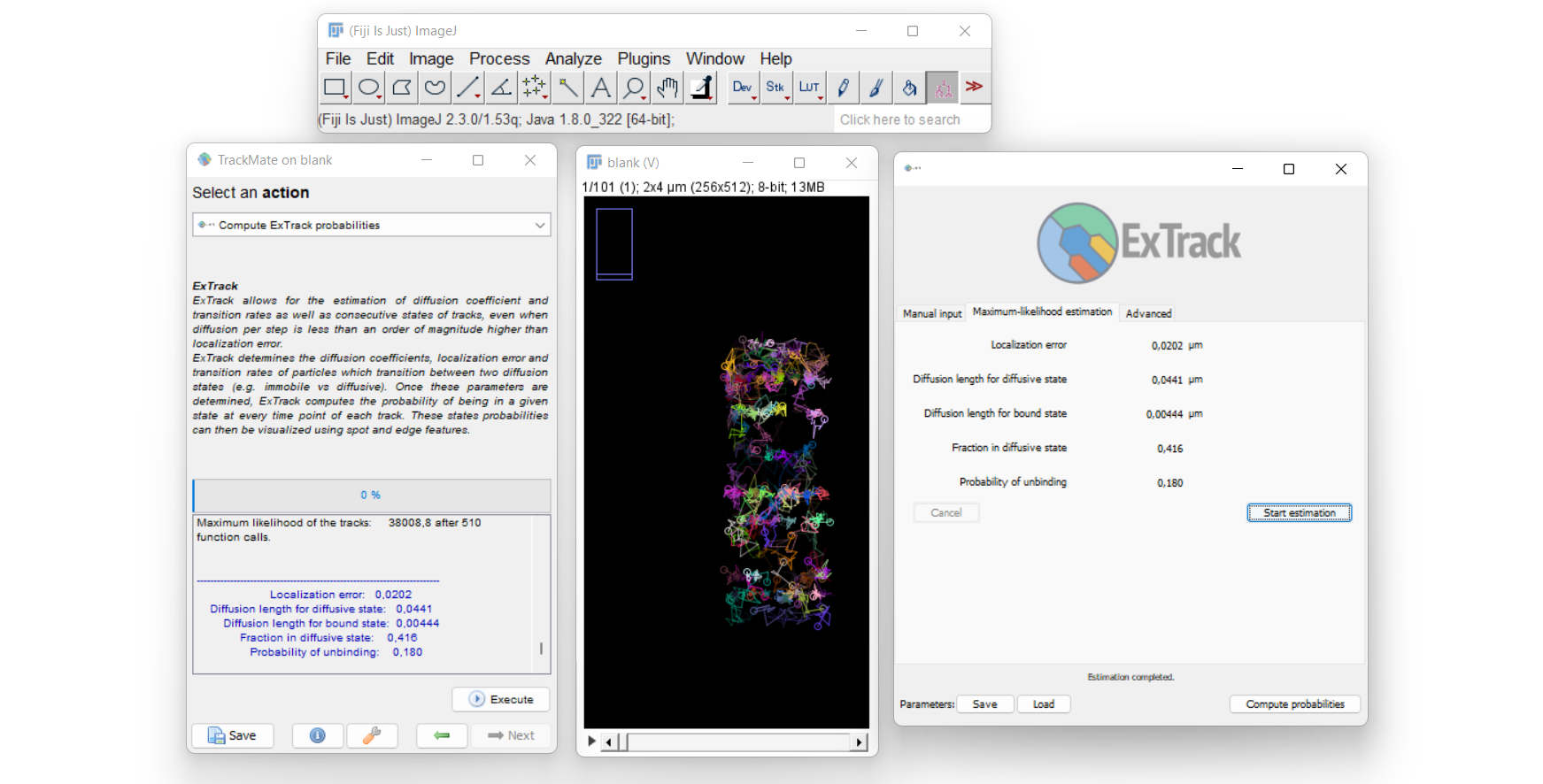
Task: Show more tools via double-arrow
Action: click(974, 87)
